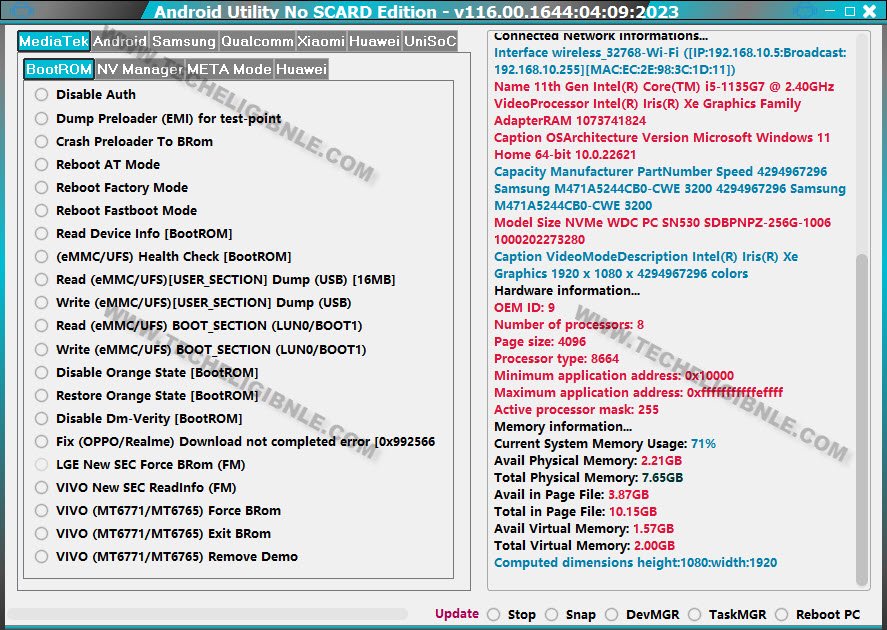This screenshot has width=887, height=630.
Task: Choose Read USER_SECTION Dump (USB) [16MB]
Action: pos(41,279)
